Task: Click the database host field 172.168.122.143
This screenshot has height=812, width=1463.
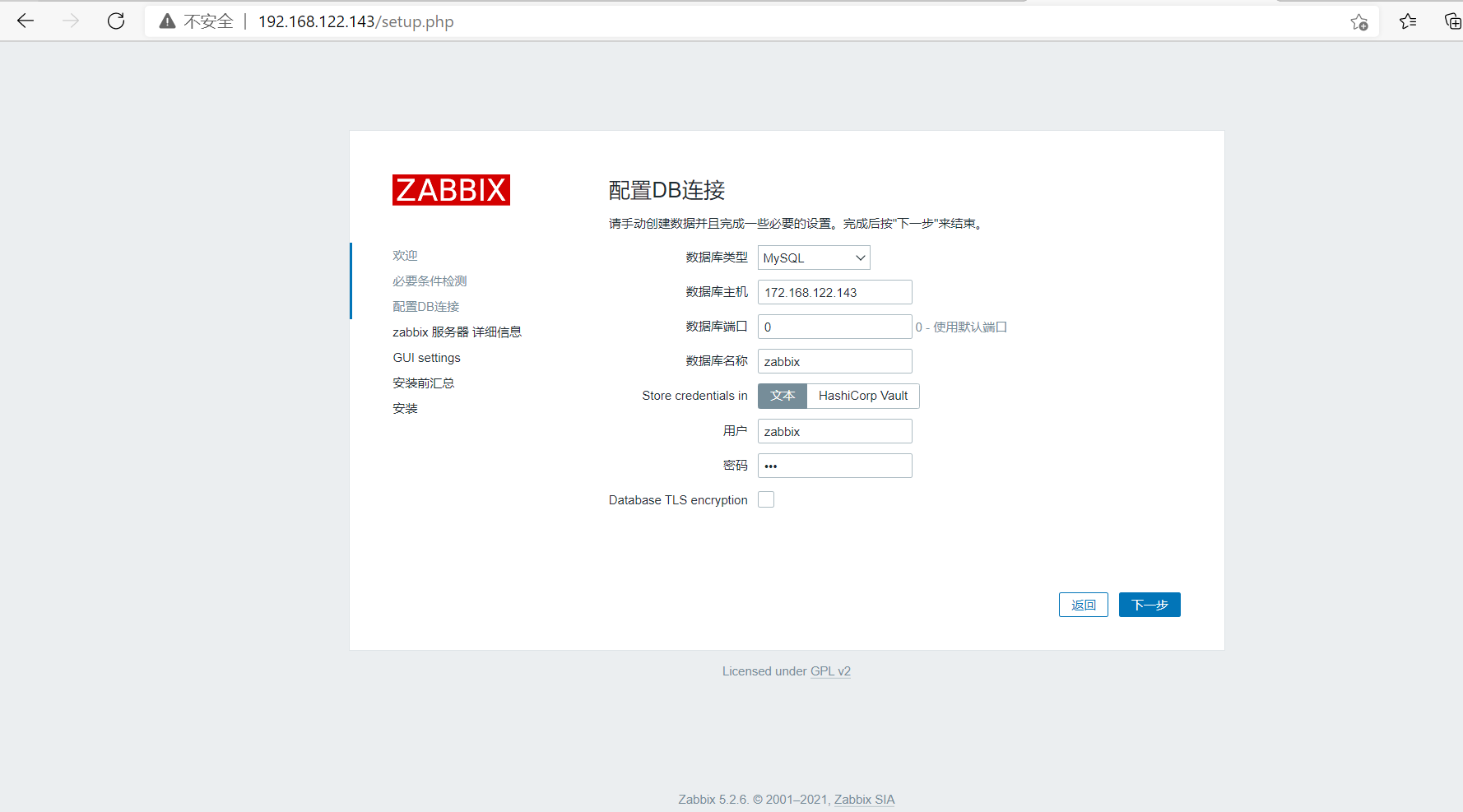Action: (x=834, y=292)
